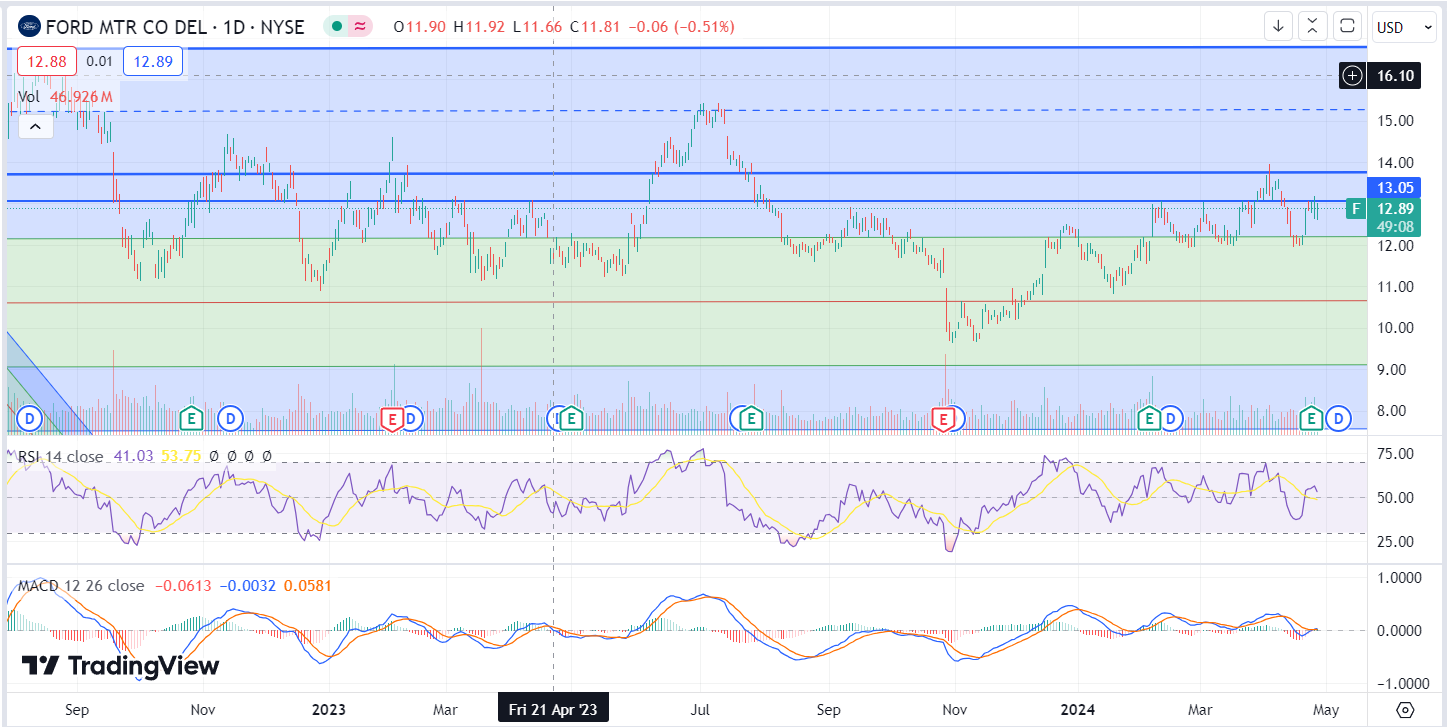Click the 15.00 price scale label

click(1394, 121)
